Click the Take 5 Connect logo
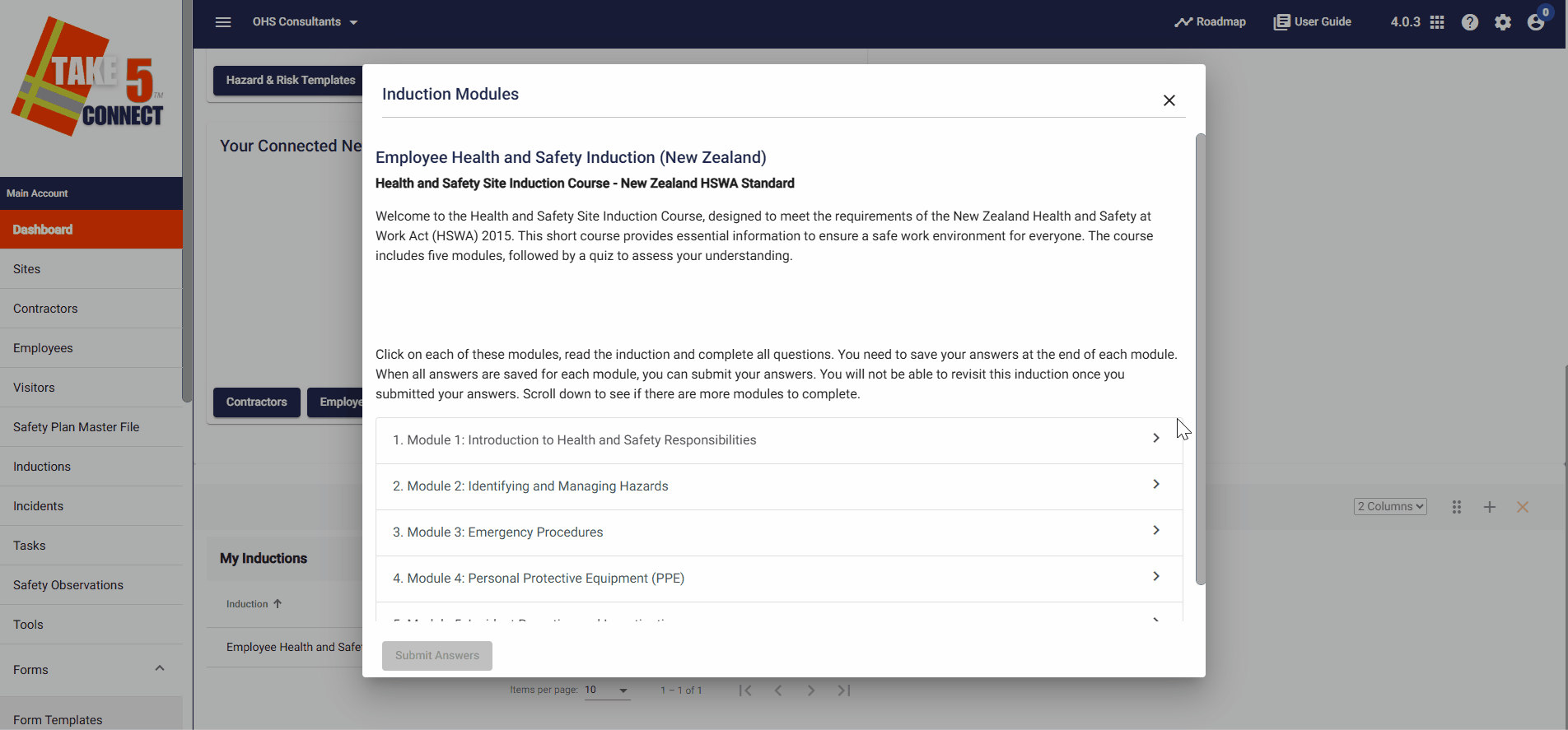 coord(89,78)
